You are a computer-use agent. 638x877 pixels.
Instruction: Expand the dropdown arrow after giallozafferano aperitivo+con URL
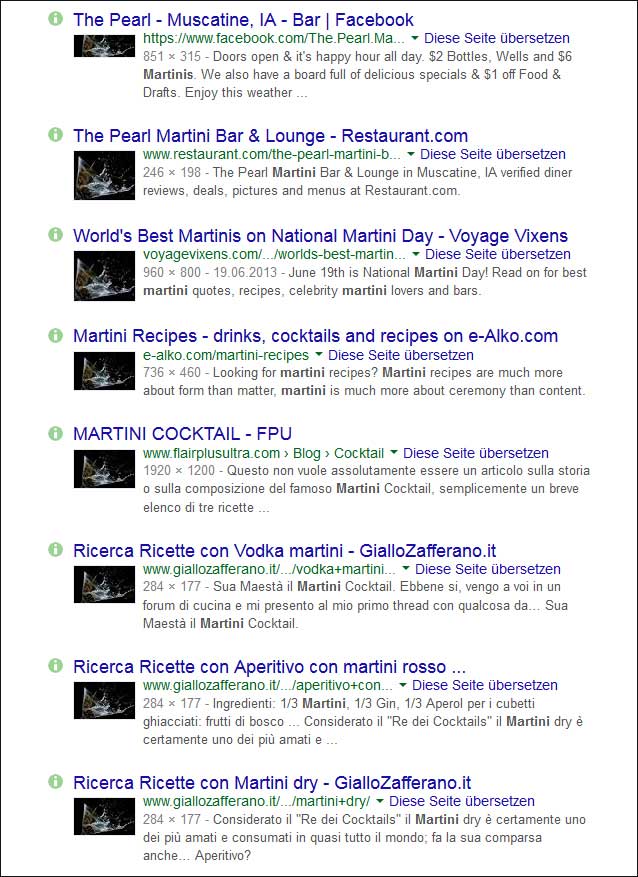[403, 685]
